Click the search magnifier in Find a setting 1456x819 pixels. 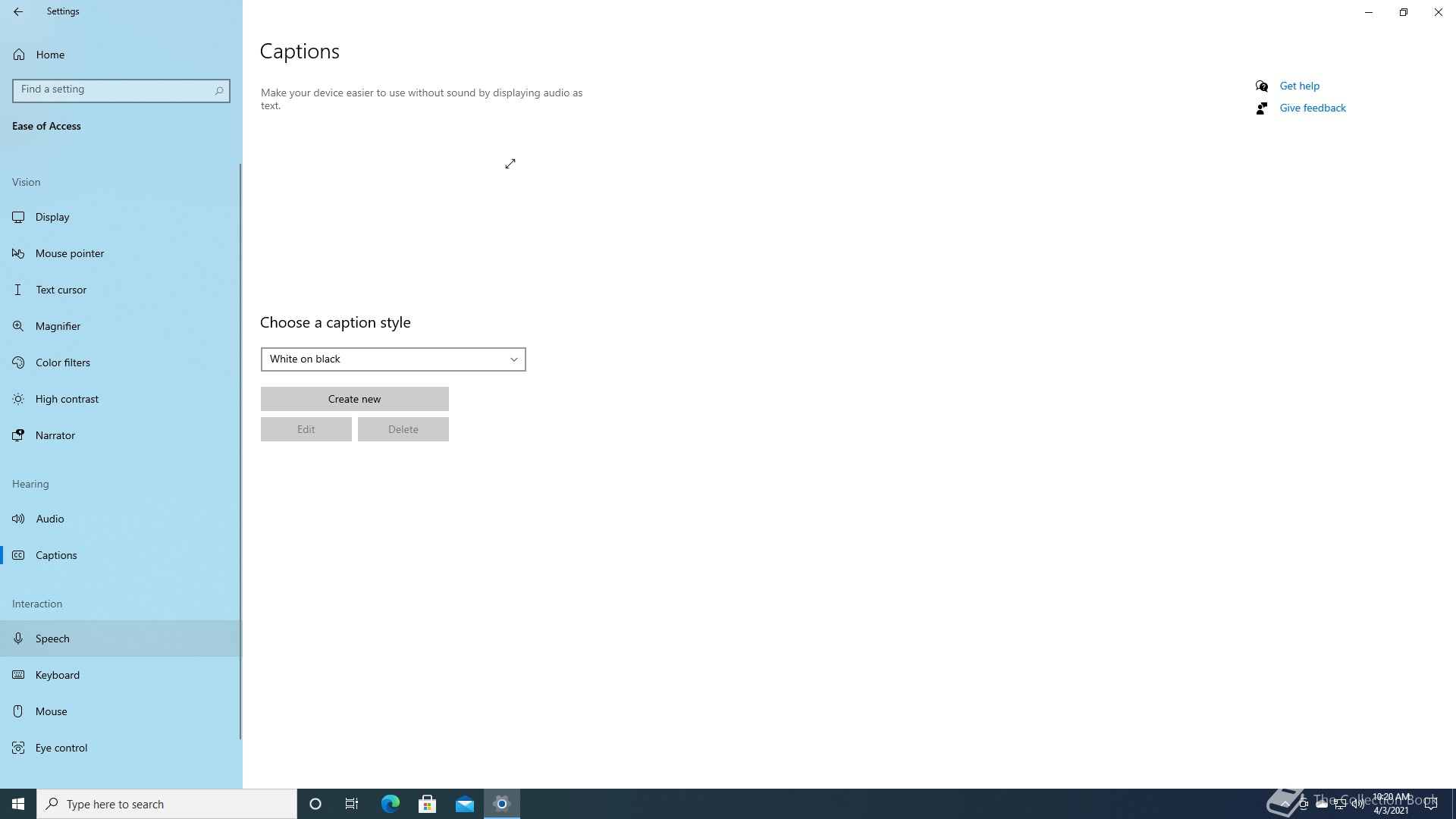(x=219, y=90)
